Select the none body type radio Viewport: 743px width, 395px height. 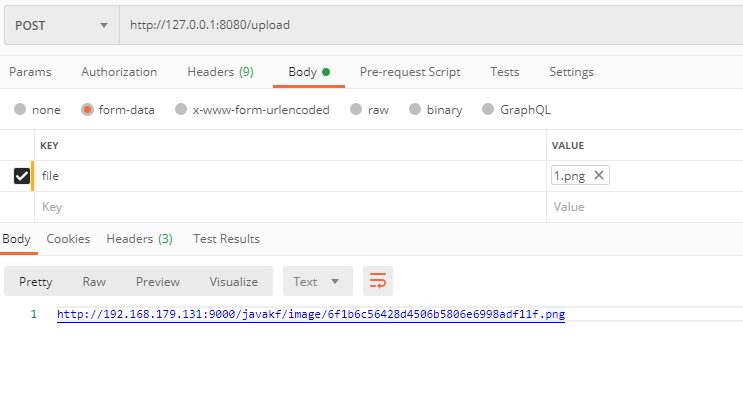20,109
